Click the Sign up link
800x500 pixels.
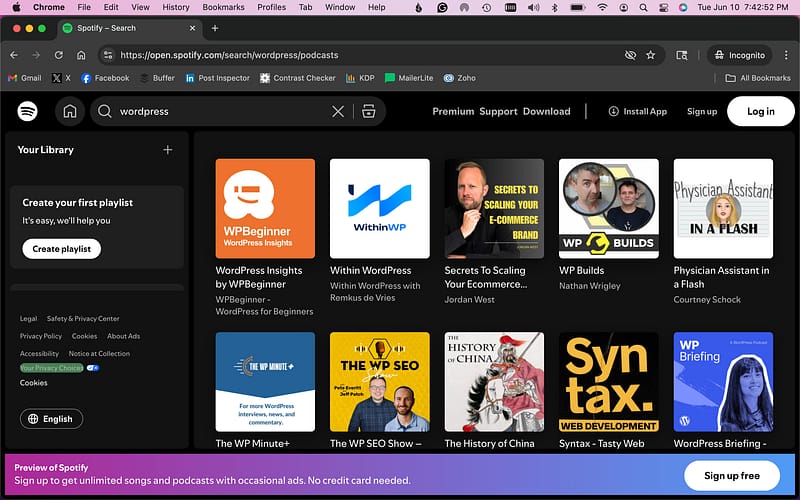(x=702, y=111)
